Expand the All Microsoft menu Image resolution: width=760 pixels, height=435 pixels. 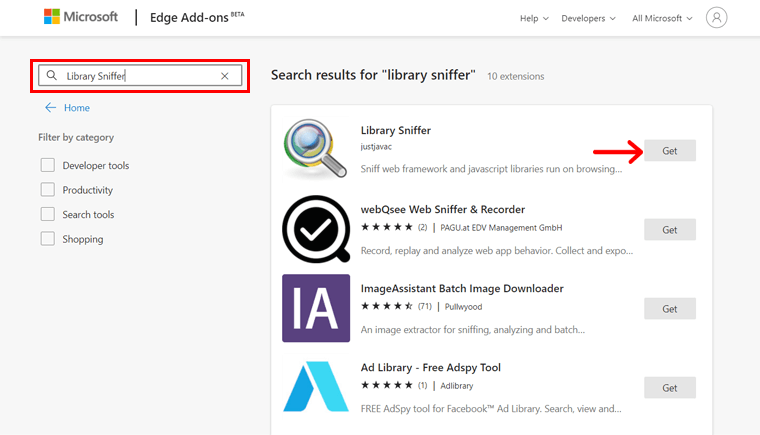pyautogui.click(x=662, y=18)
